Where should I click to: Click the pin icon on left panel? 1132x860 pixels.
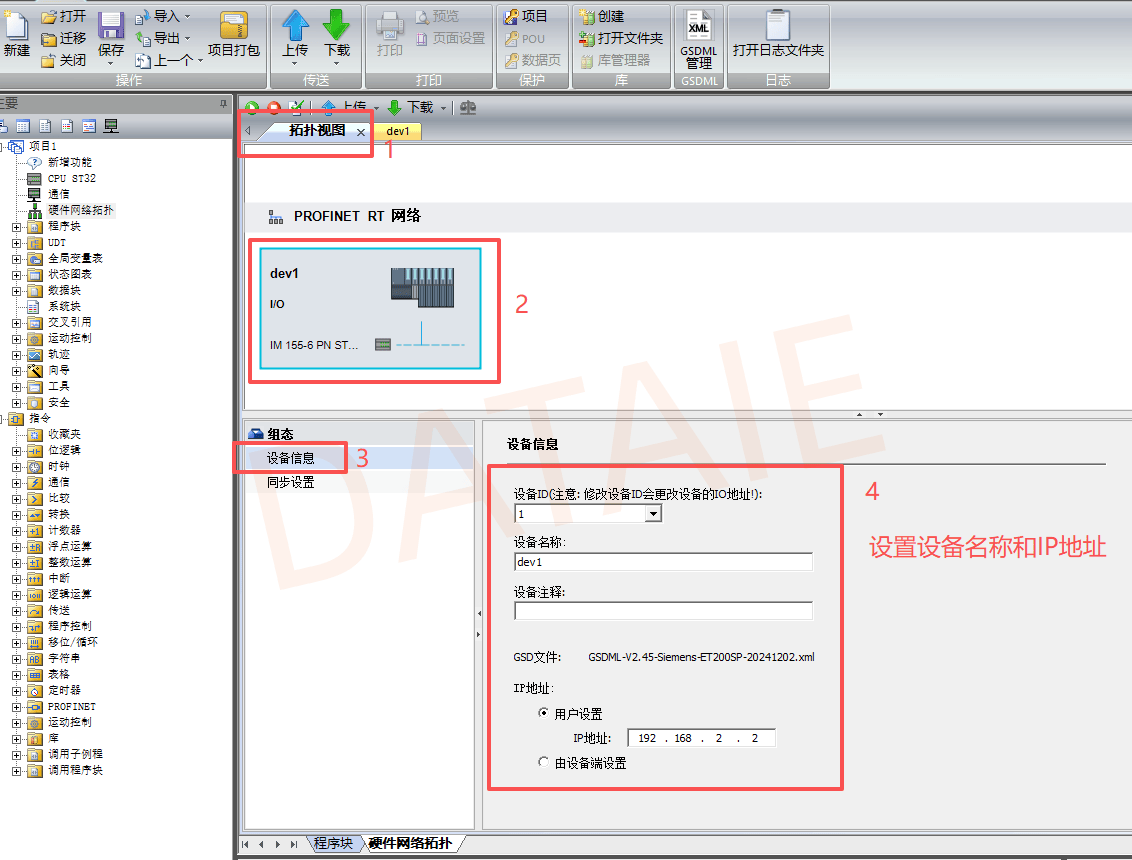(223, 104)
